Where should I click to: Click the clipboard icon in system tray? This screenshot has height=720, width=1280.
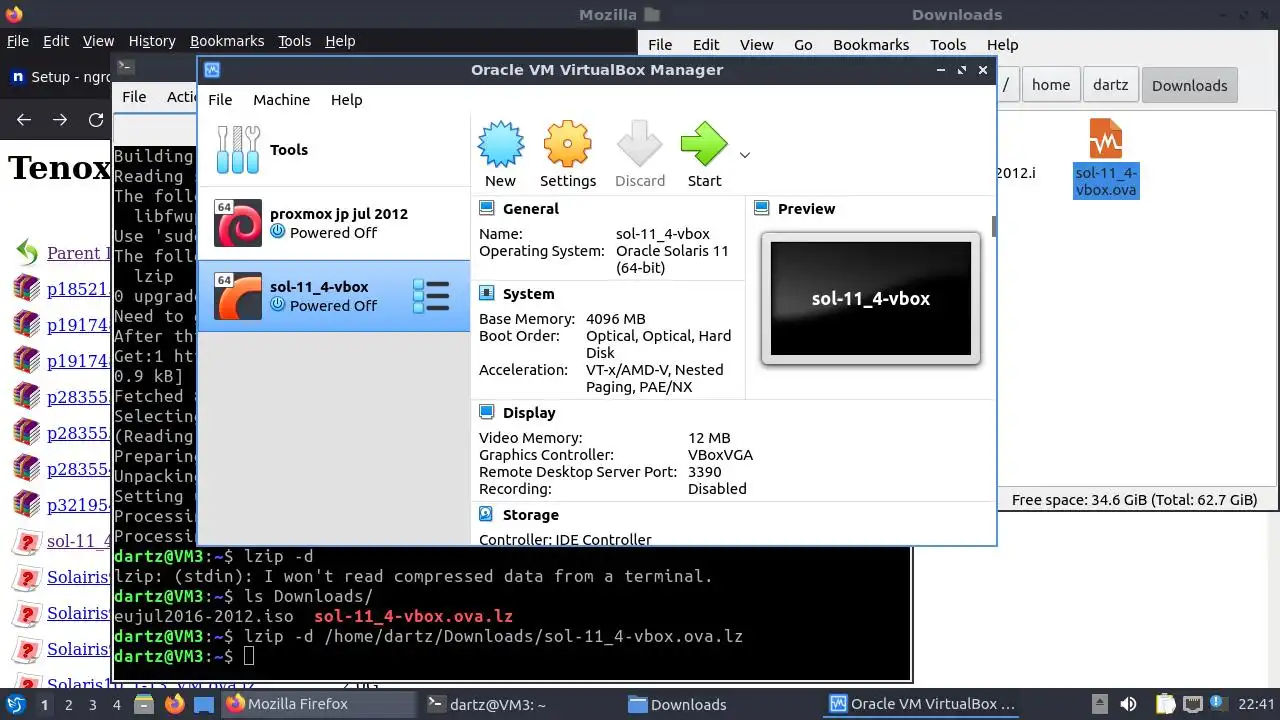[1164, 704]
